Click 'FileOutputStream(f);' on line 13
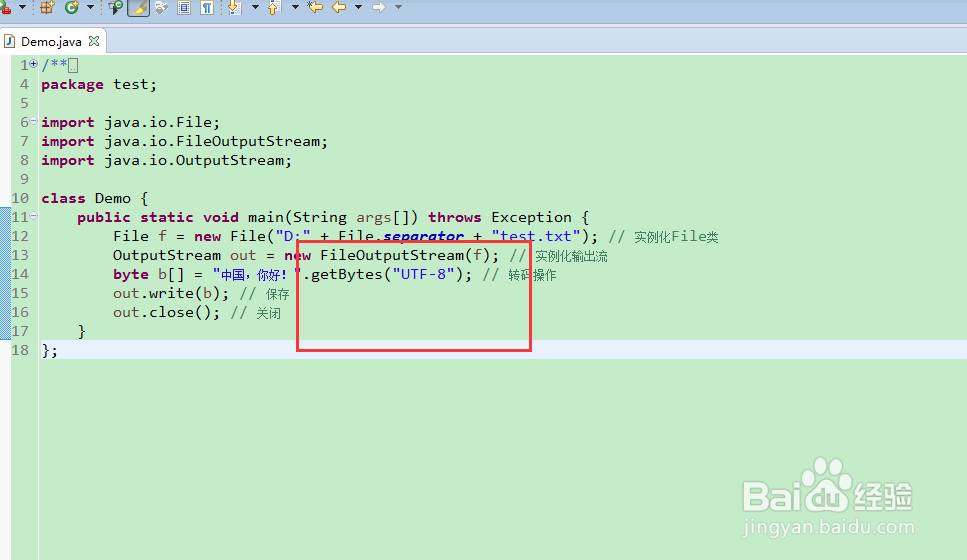Image resolution: width=967 pixels, height=560 pixels. [409, 255]
